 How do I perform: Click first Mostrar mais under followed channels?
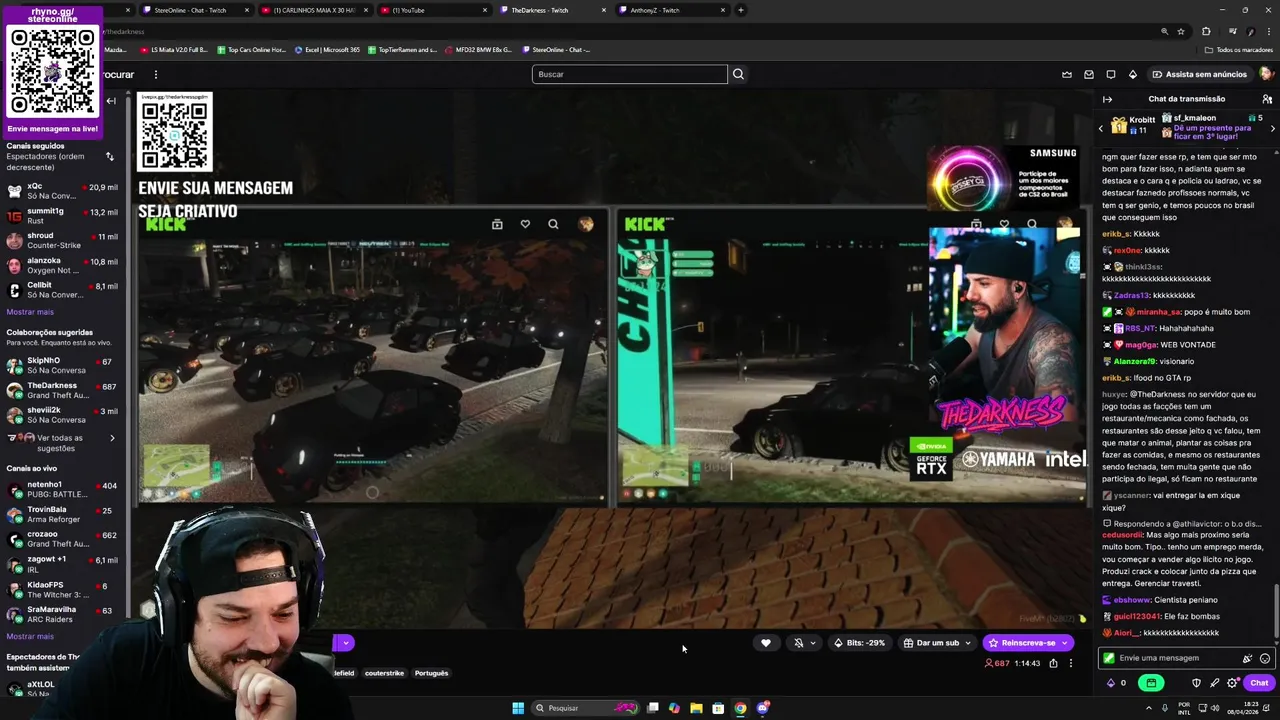click(x=30, y=312)
